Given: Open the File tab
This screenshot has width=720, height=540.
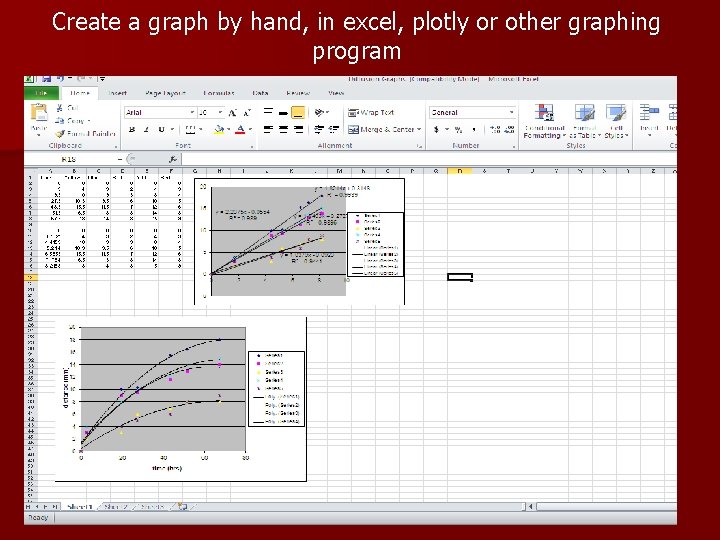Looking at the screenshot, I should [41, 93].
